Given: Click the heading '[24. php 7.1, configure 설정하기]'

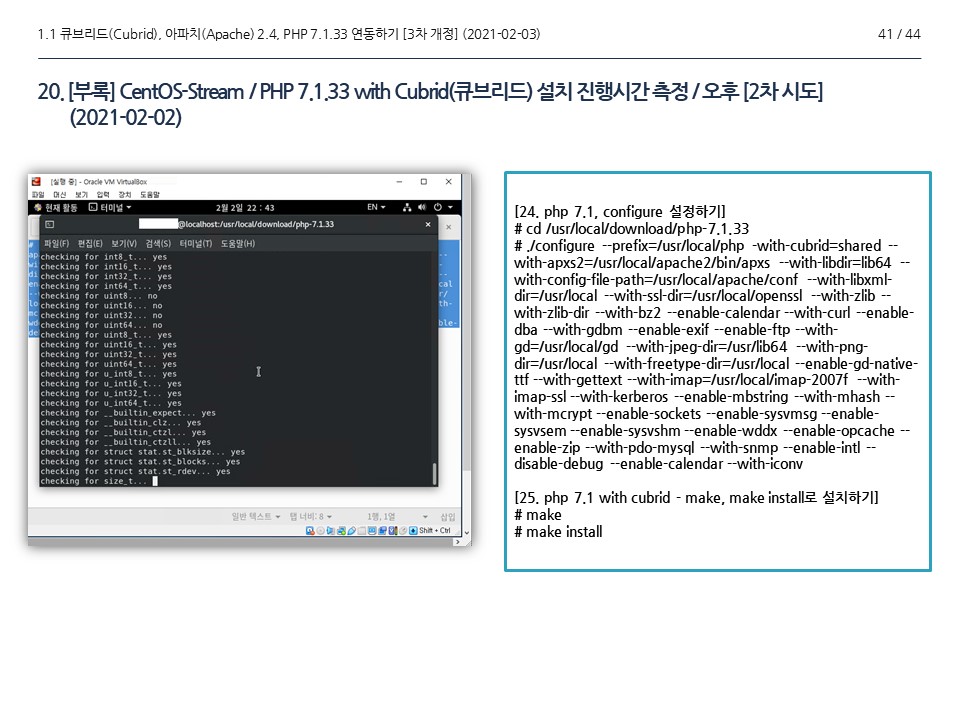Looking at the screenshot, I should click(620, 212).
